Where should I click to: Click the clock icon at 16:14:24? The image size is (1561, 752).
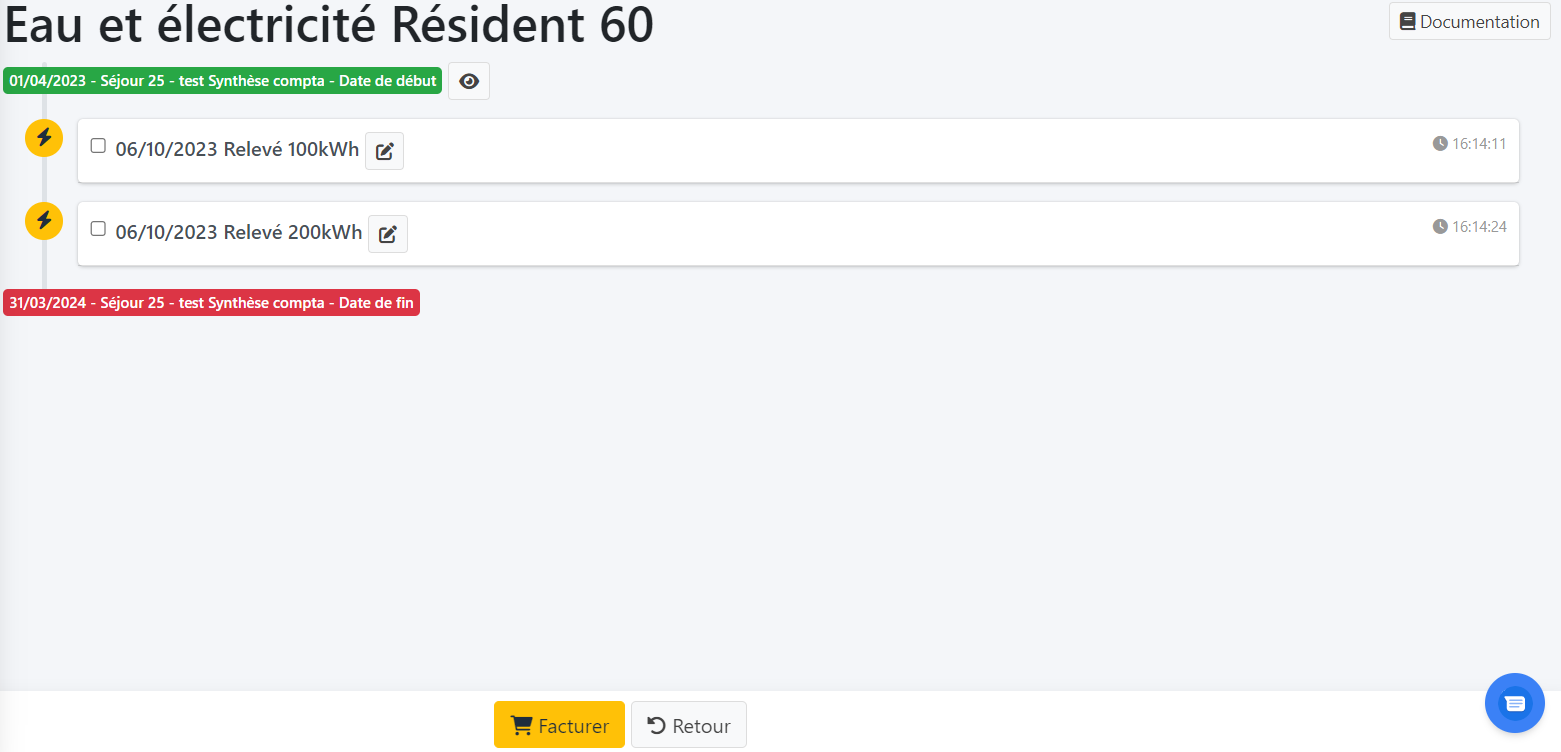click(x=1440, y=227)
